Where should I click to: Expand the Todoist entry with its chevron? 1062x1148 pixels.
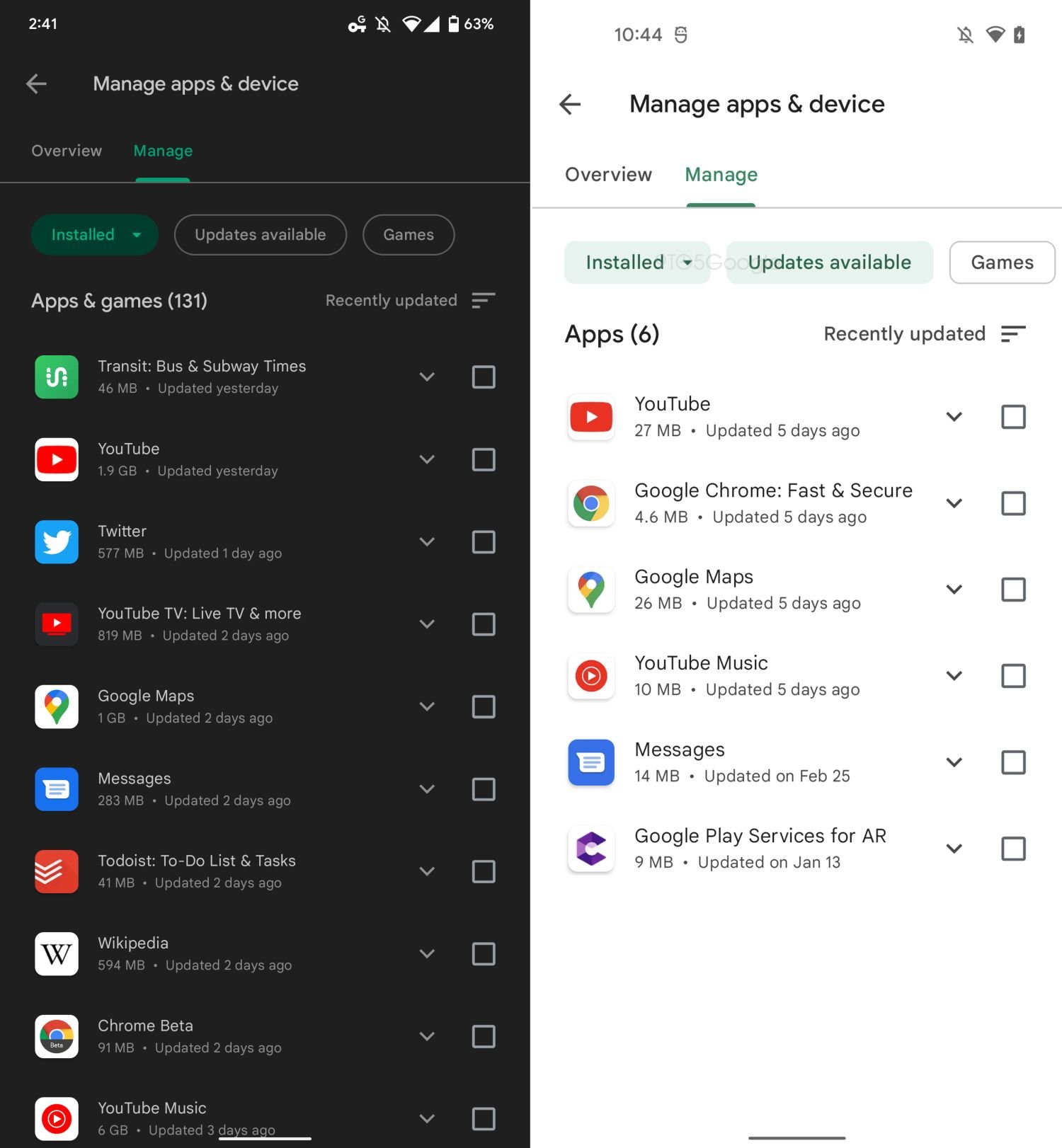click(x=427, y=871)
